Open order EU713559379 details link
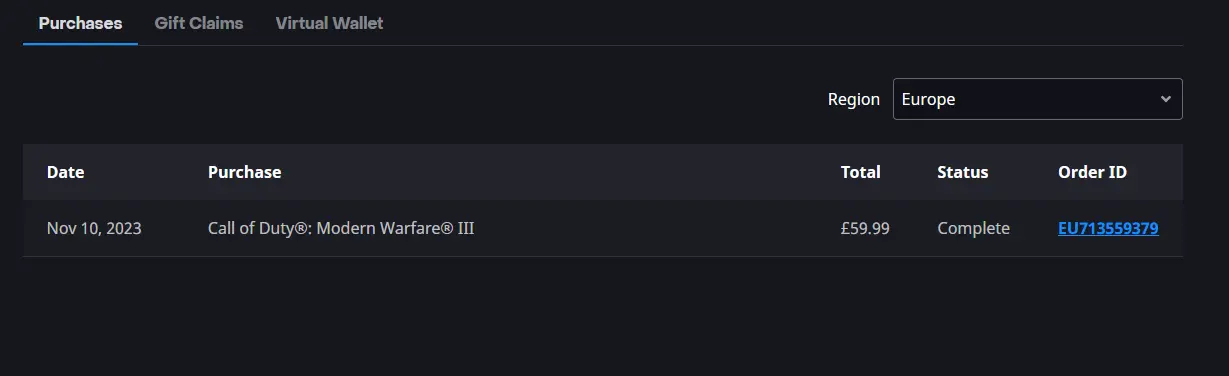 pos(1108,228)
